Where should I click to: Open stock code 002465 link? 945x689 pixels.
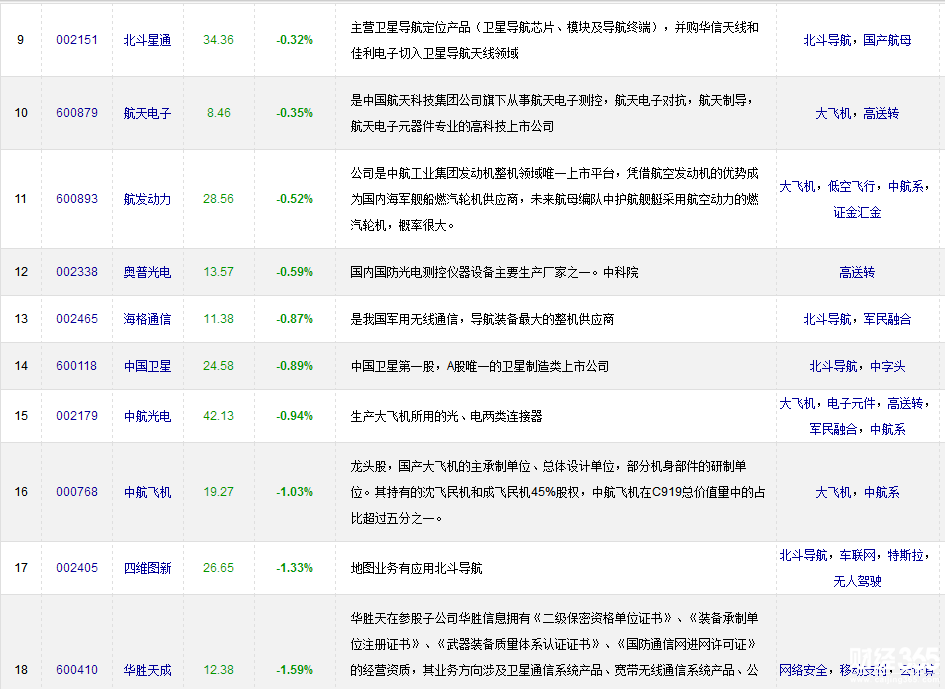point(77,319)
